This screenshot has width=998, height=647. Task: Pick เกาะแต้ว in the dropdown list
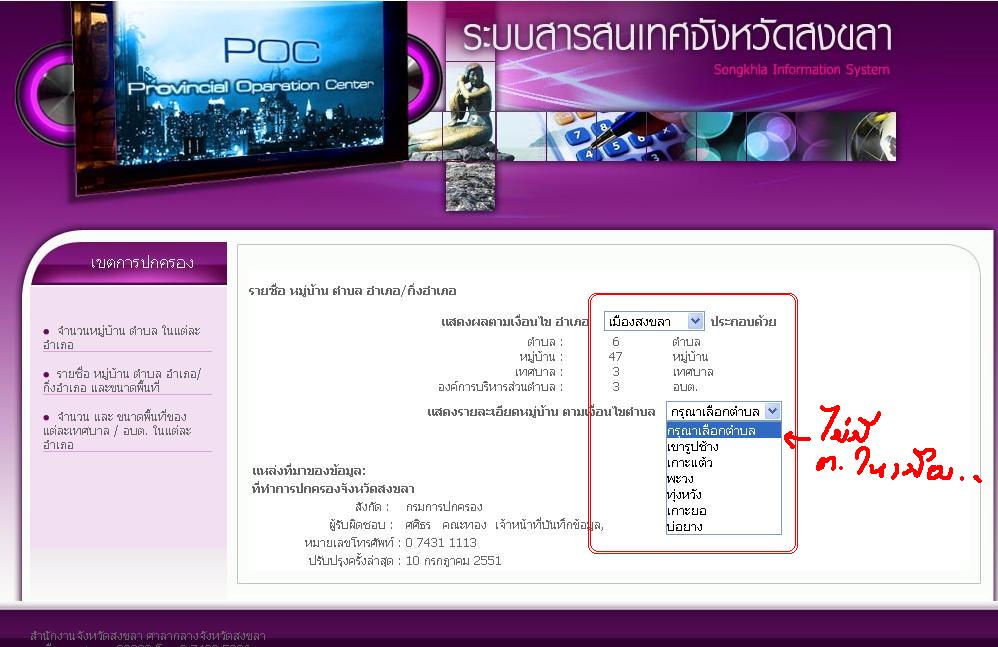point(724,463)
